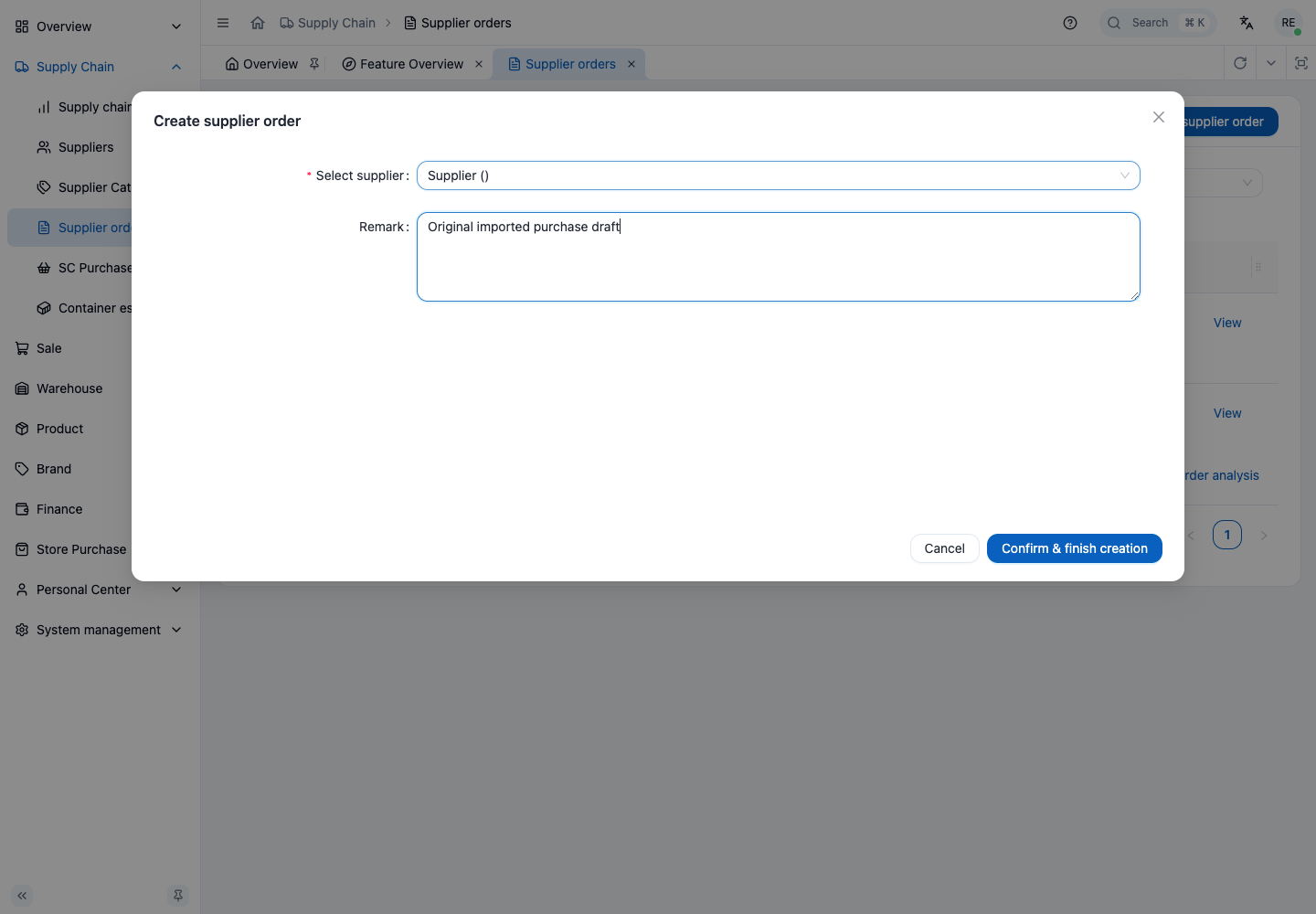Open the help question mark icon
The height and width of the screenshot is (914, 1316).
(x=1070, y=23)
